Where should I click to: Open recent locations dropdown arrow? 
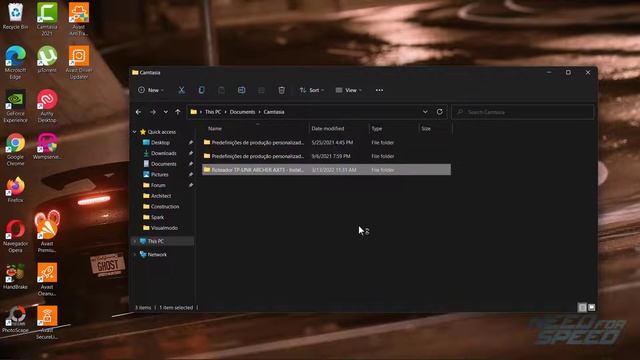tap(165, 112)
